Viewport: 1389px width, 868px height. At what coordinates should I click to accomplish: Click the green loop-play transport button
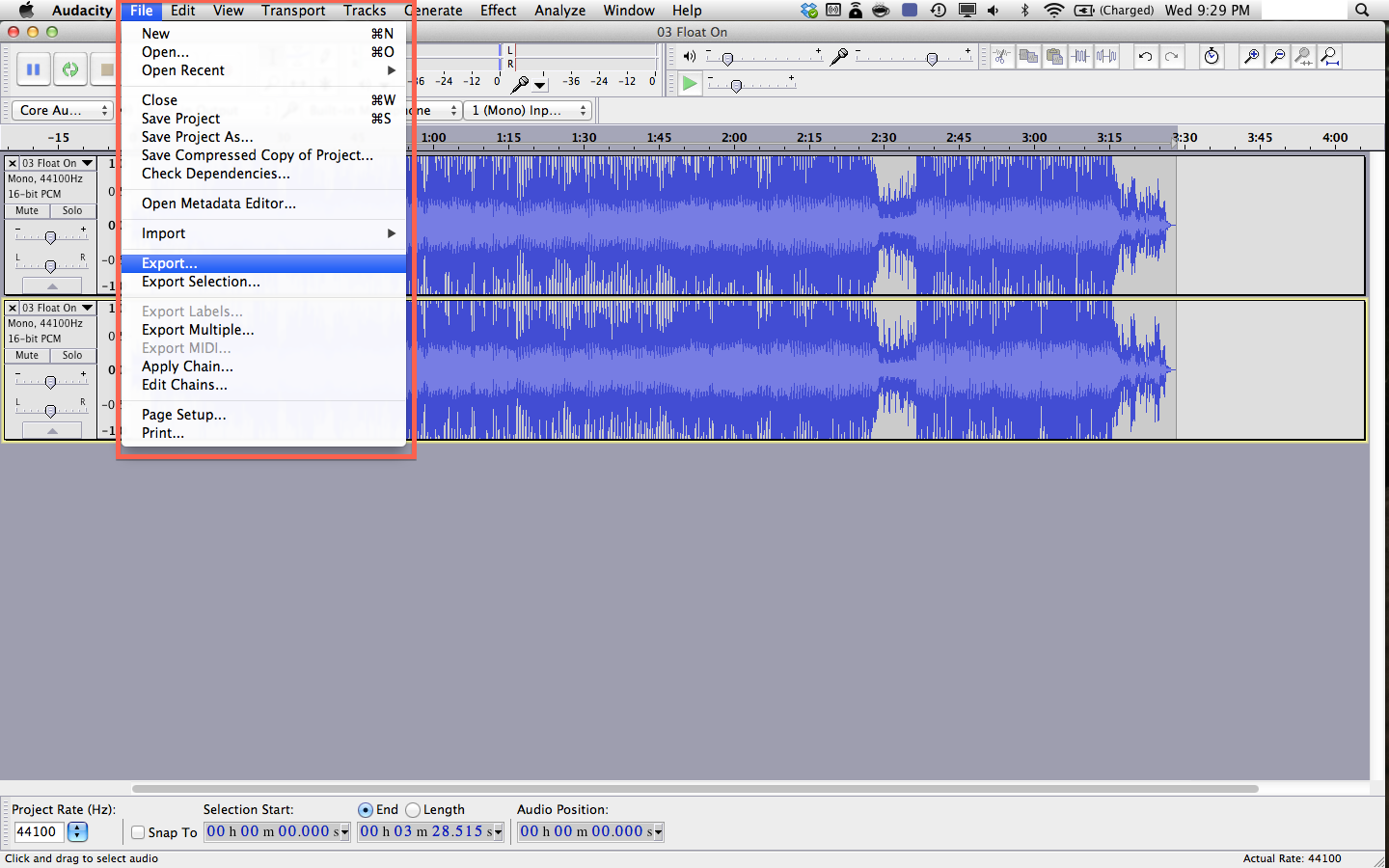[x=69, y=69]
